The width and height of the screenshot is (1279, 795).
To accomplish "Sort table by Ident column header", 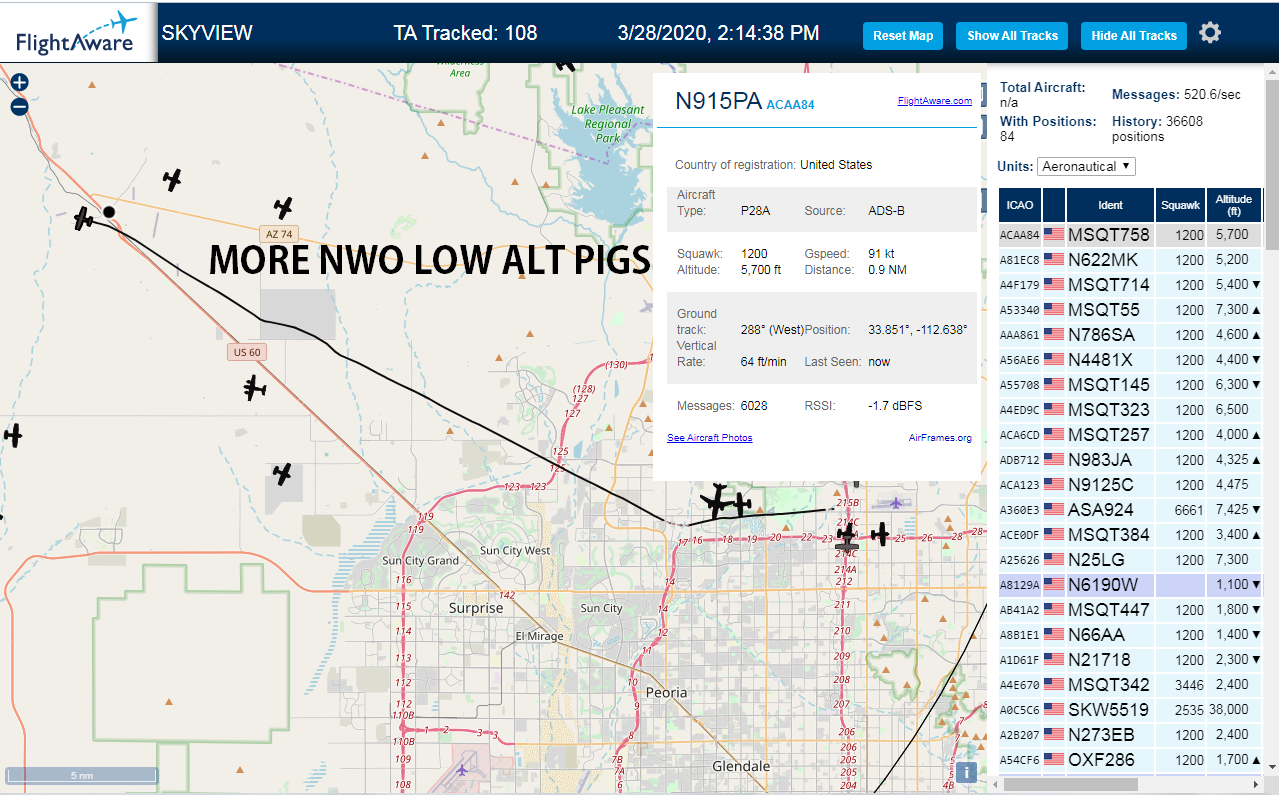I will tap(1110, 205).
